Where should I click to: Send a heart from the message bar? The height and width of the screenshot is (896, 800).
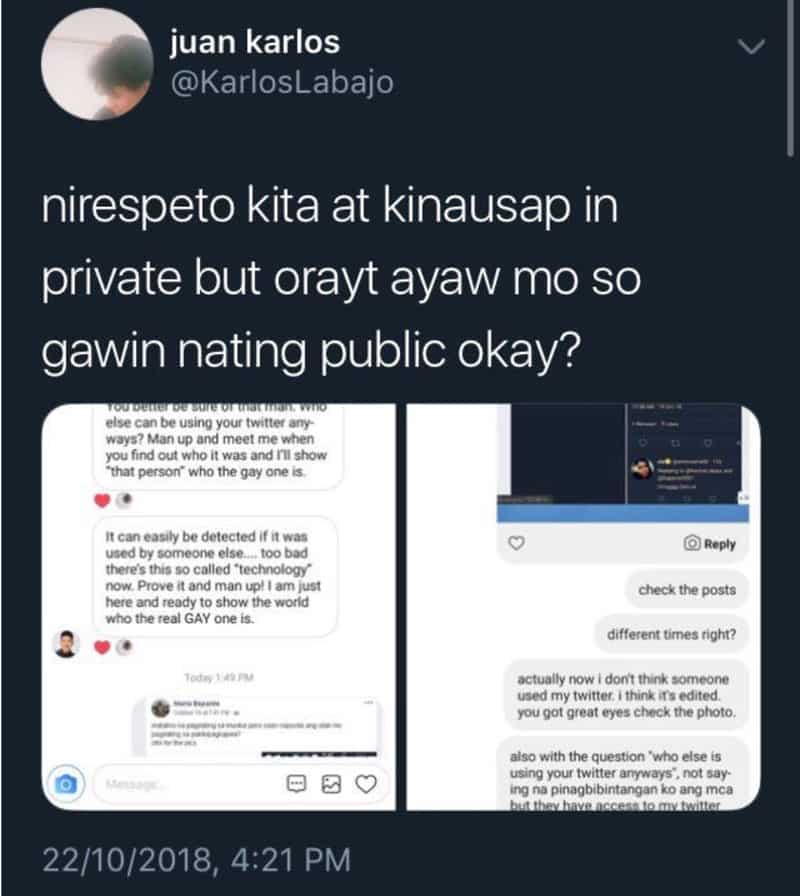tap(366, 784)
